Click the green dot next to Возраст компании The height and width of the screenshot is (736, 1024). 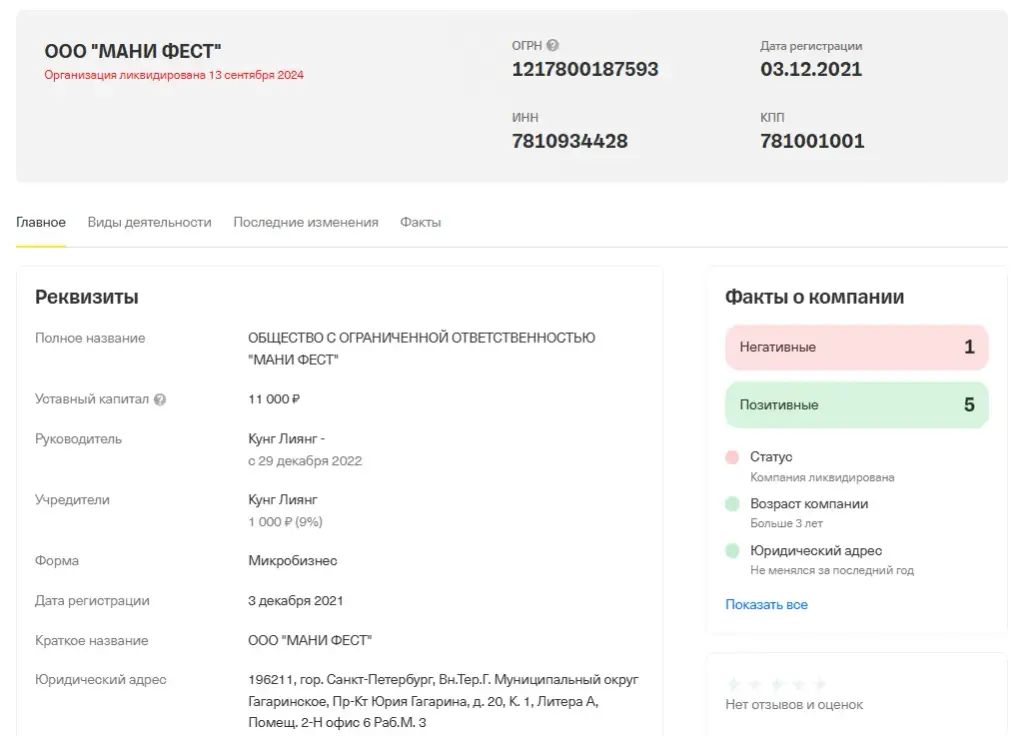732,504
